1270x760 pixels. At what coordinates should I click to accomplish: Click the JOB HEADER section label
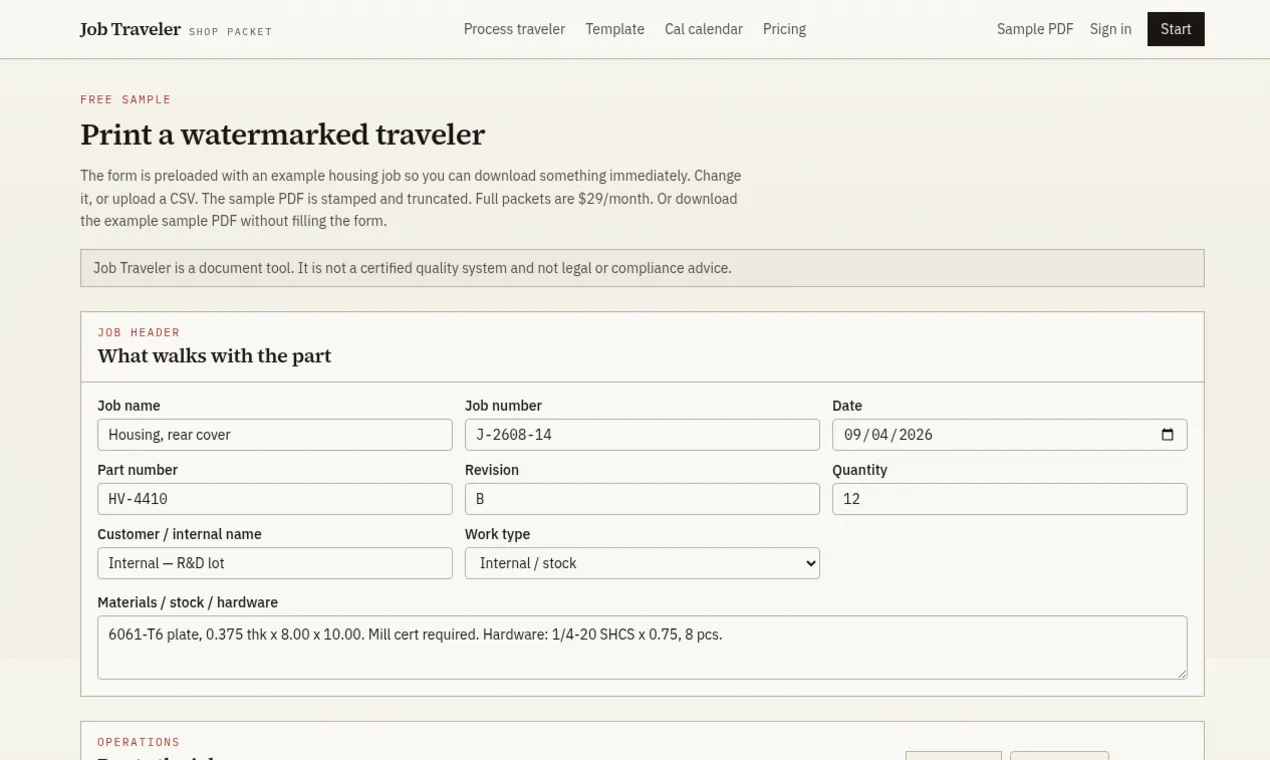pos(139,332)
